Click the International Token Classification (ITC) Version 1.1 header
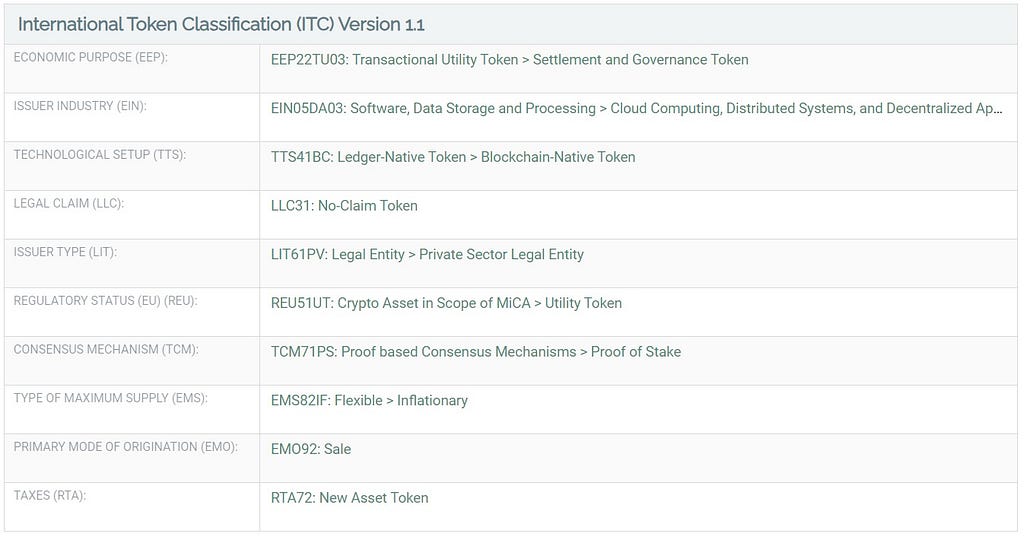Image resolution: width=1024 pixels, height=536 pixels. pyautogui.click(x=221, y=24)
